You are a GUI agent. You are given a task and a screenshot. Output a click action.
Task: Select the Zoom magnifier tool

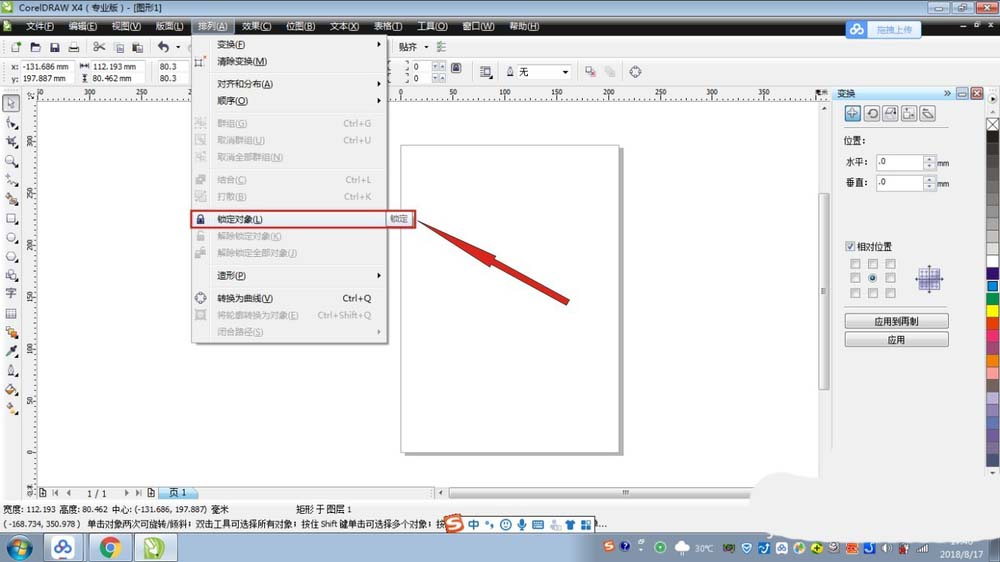pos(11,161)
